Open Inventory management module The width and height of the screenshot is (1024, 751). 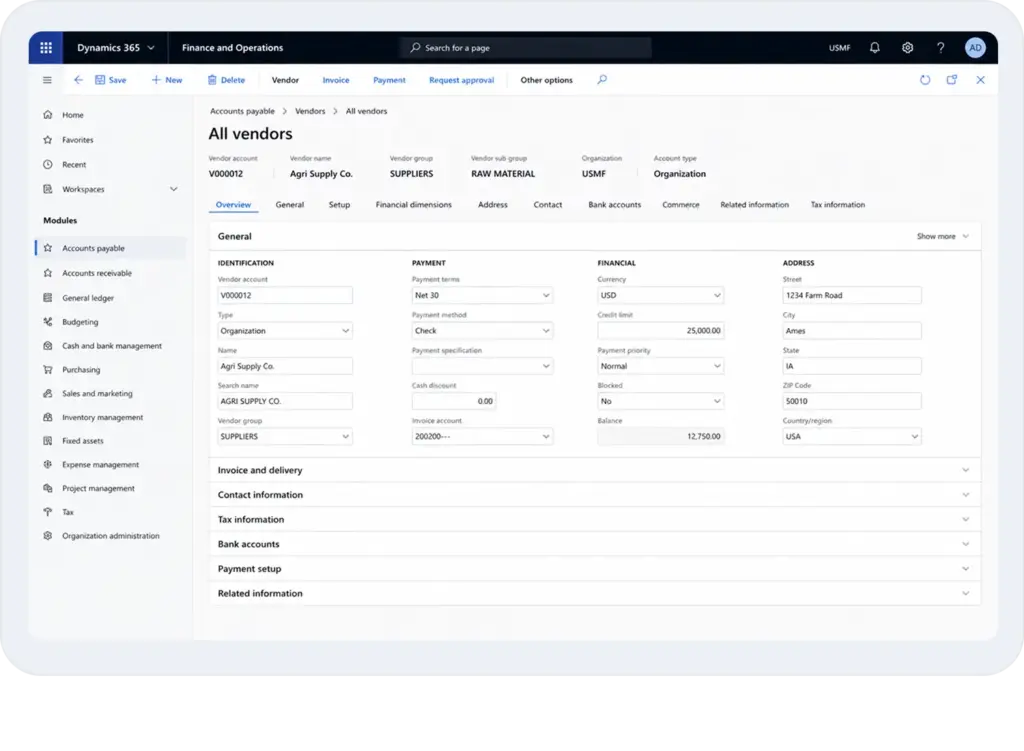102,417
